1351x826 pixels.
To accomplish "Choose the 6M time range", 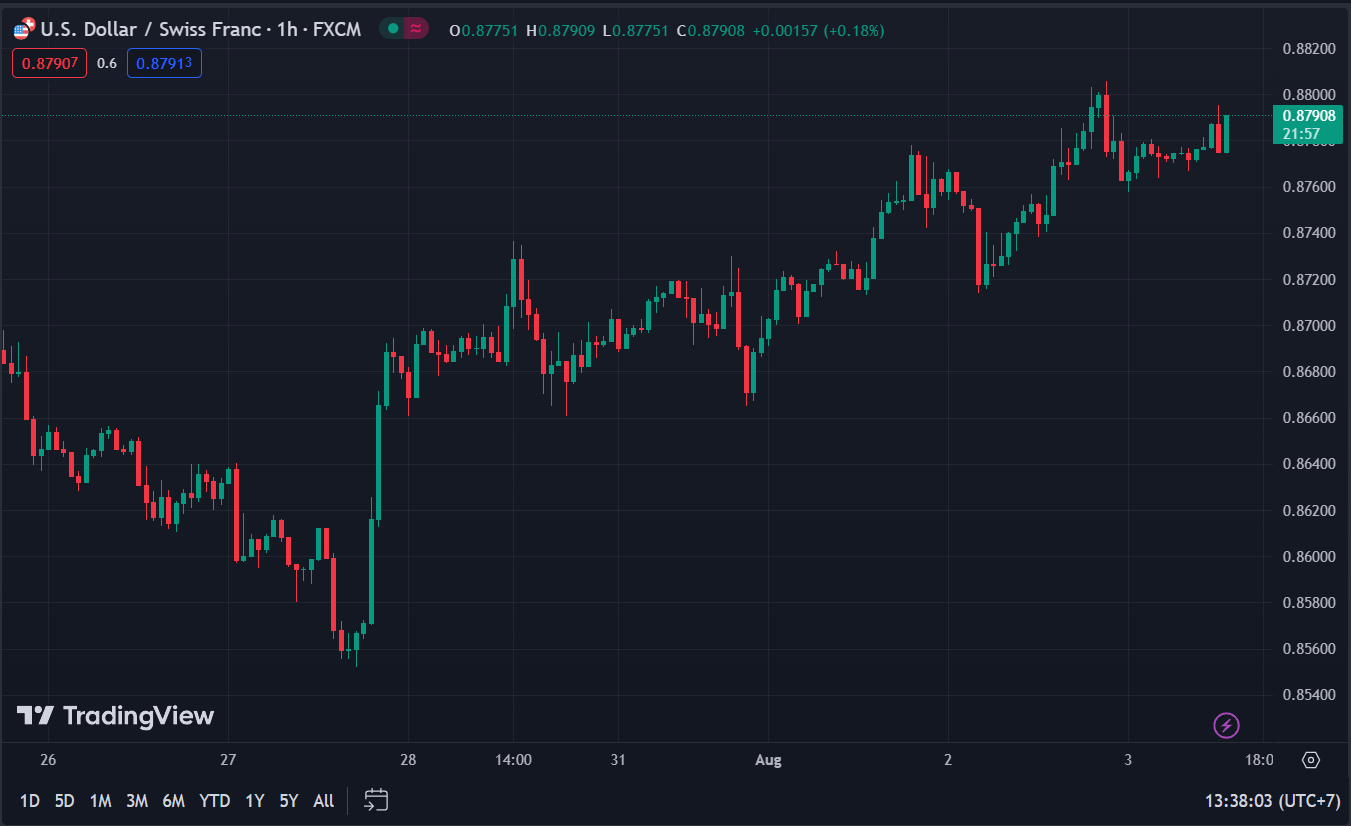I will coord(174,800).
